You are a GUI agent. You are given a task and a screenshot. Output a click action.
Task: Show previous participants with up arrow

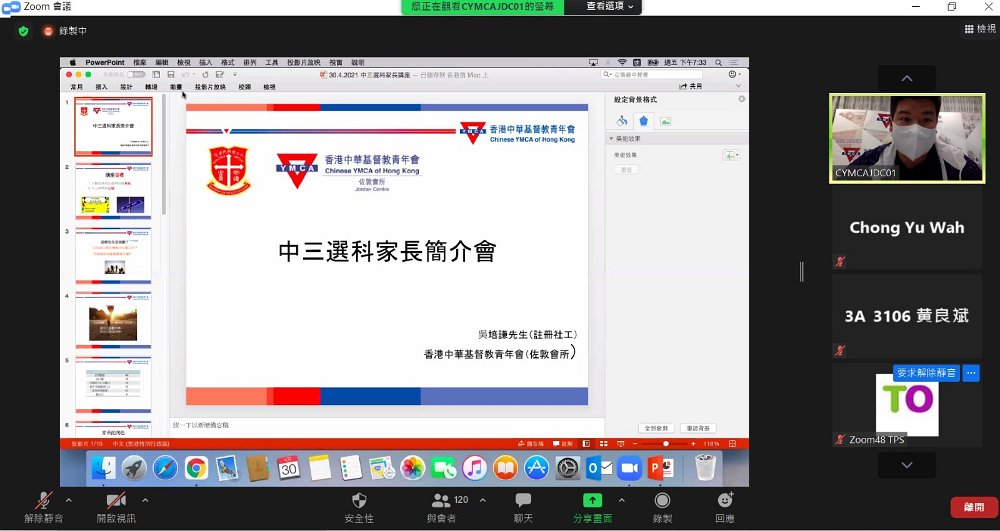[x=907, y=78]
